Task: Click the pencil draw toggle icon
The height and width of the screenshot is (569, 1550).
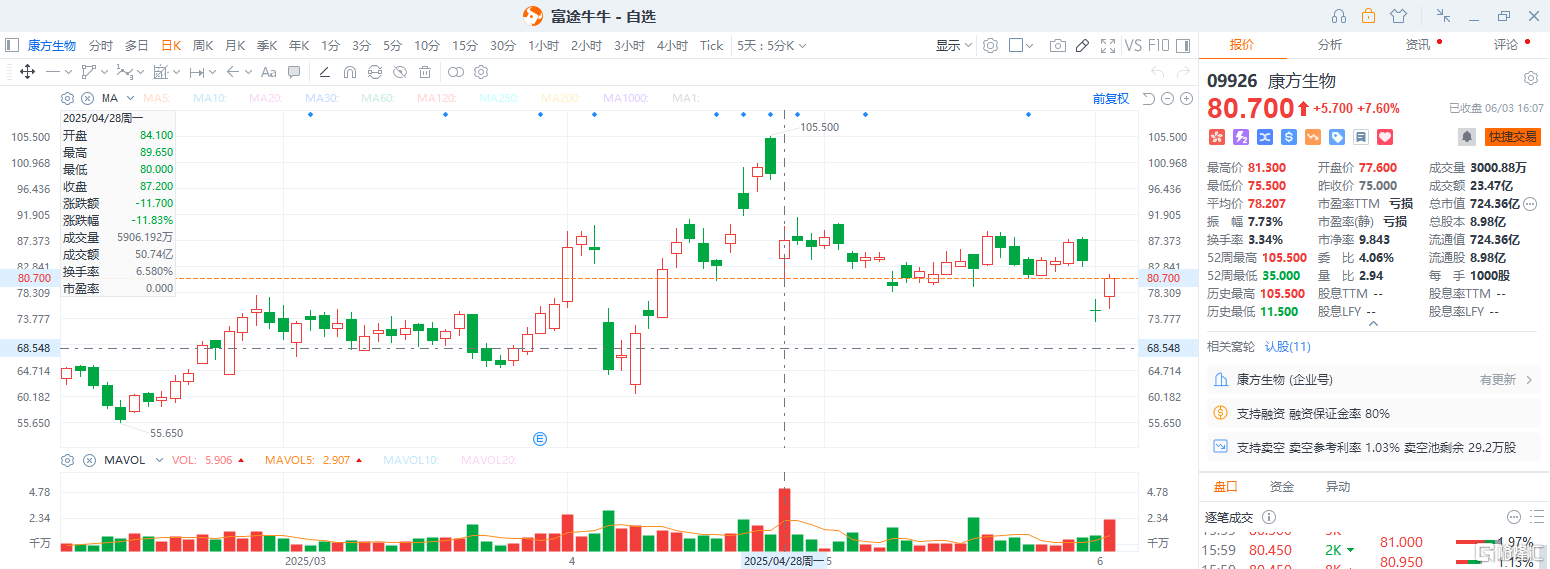Action: point(1082,45)
